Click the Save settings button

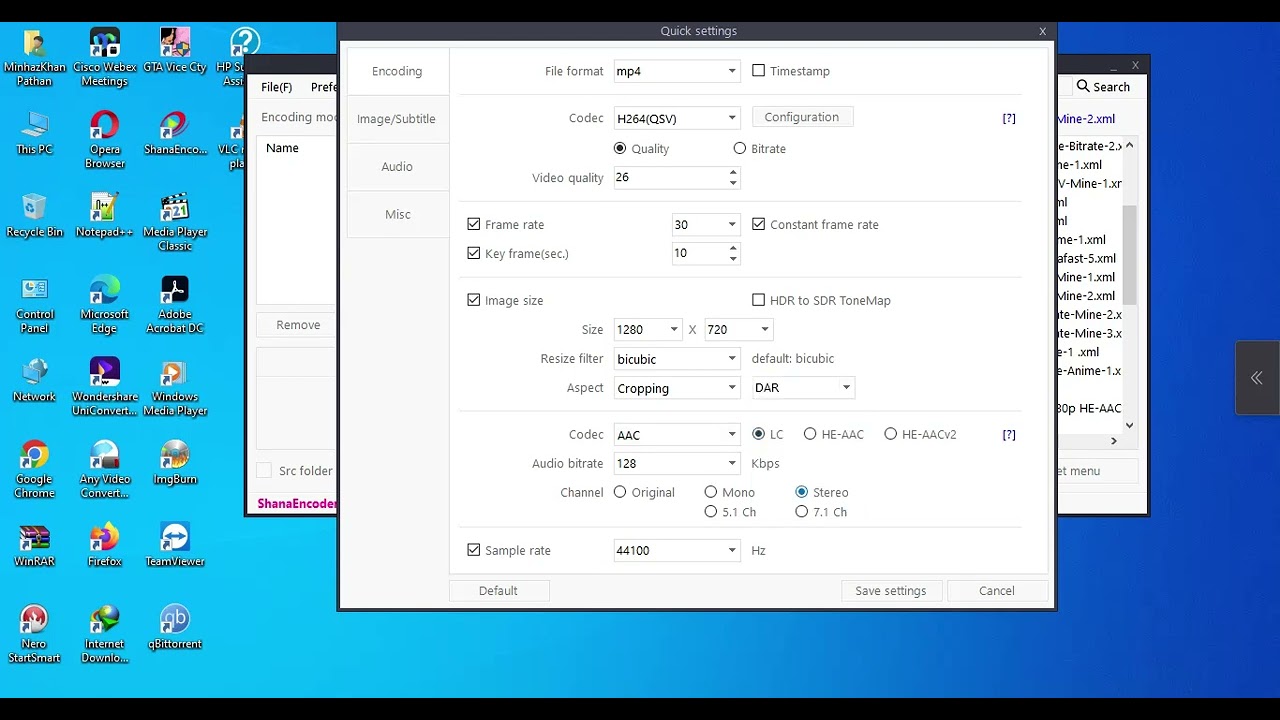[890, 591]
